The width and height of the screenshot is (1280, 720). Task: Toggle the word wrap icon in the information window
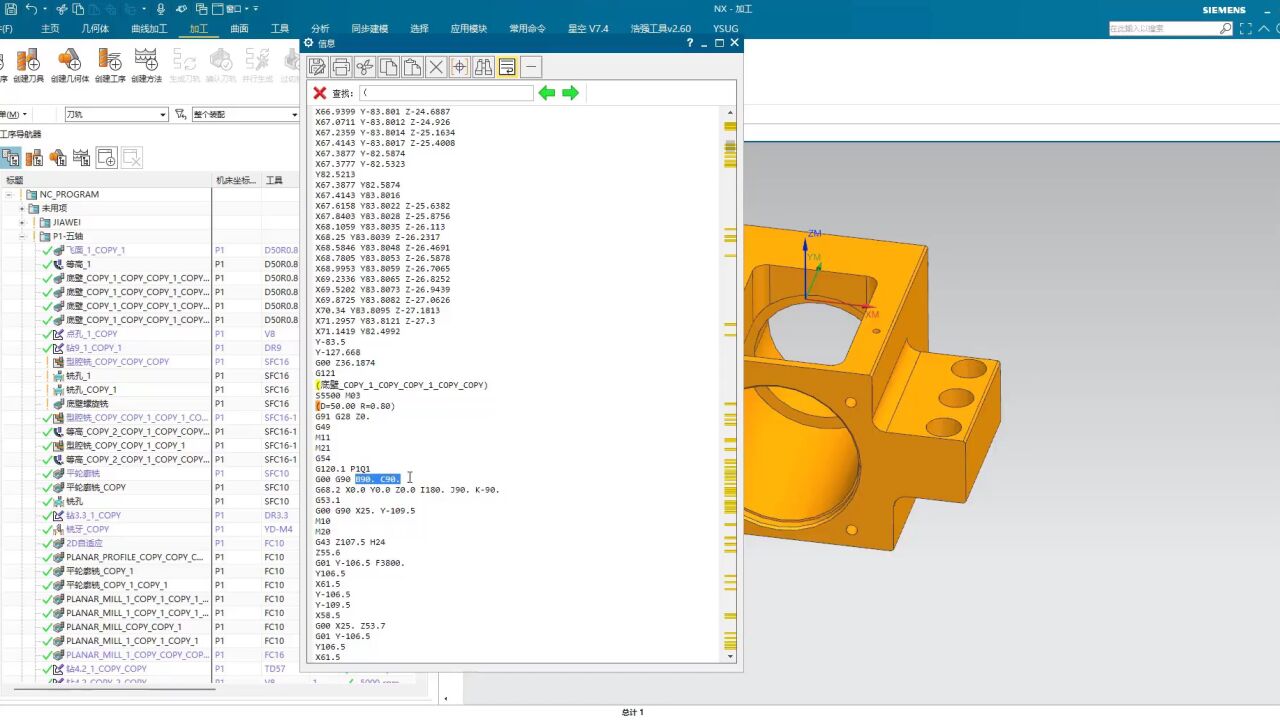tap(507, 67)
